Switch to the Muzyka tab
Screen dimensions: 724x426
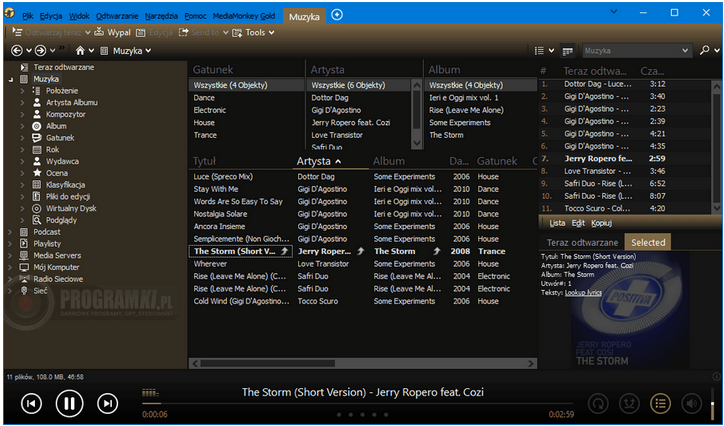click(x=304, y=17)
